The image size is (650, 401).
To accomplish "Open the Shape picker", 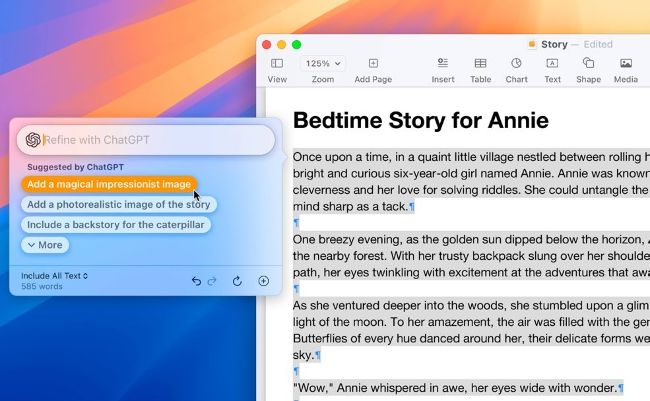I will pyautogui.click(x=588, y=64).
